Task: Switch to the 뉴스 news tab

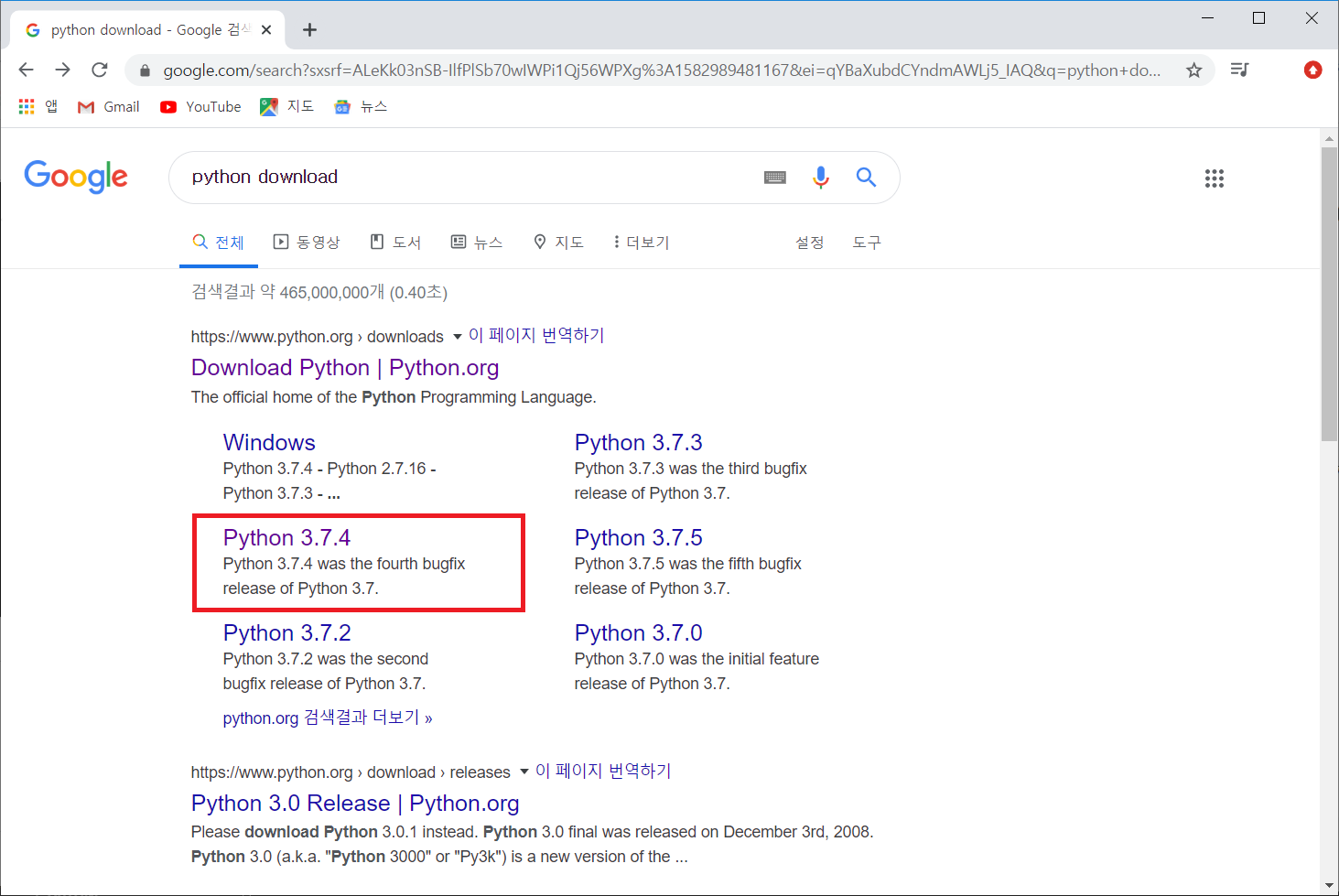Action: tap(477, 243)
